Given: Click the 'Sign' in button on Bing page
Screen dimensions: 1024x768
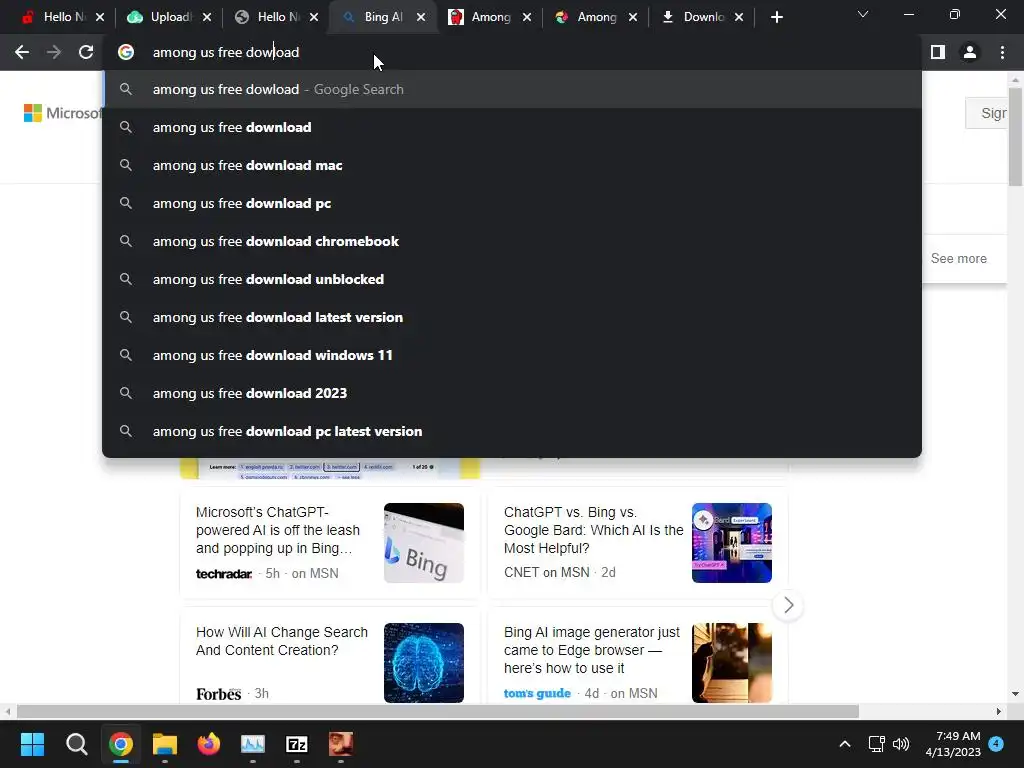Looking at the screenshot, I should (987, 113).
